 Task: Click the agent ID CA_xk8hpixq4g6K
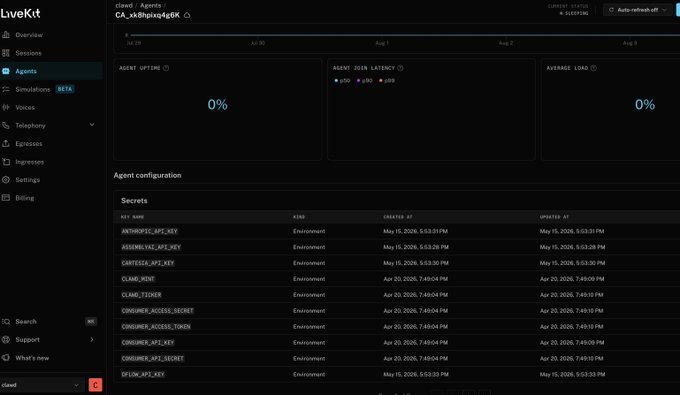(147, 15)
